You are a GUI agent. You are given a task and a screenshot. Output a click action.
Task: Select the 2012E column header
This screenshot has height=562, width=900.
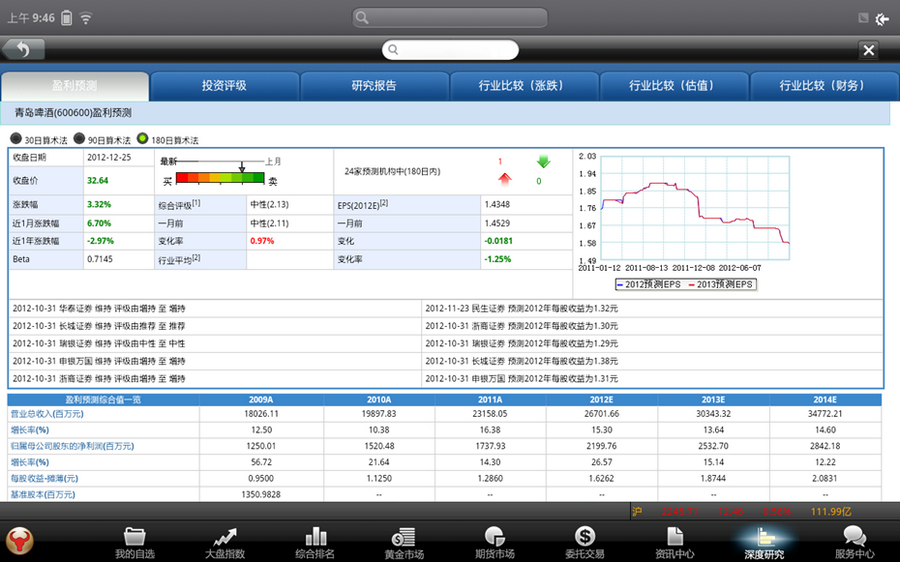[602, 400]
